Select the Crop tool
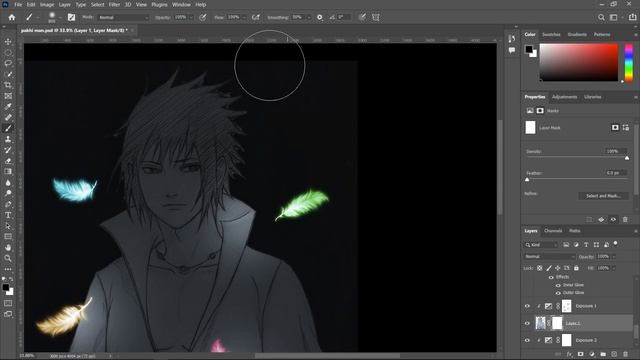 pos(8,85)
